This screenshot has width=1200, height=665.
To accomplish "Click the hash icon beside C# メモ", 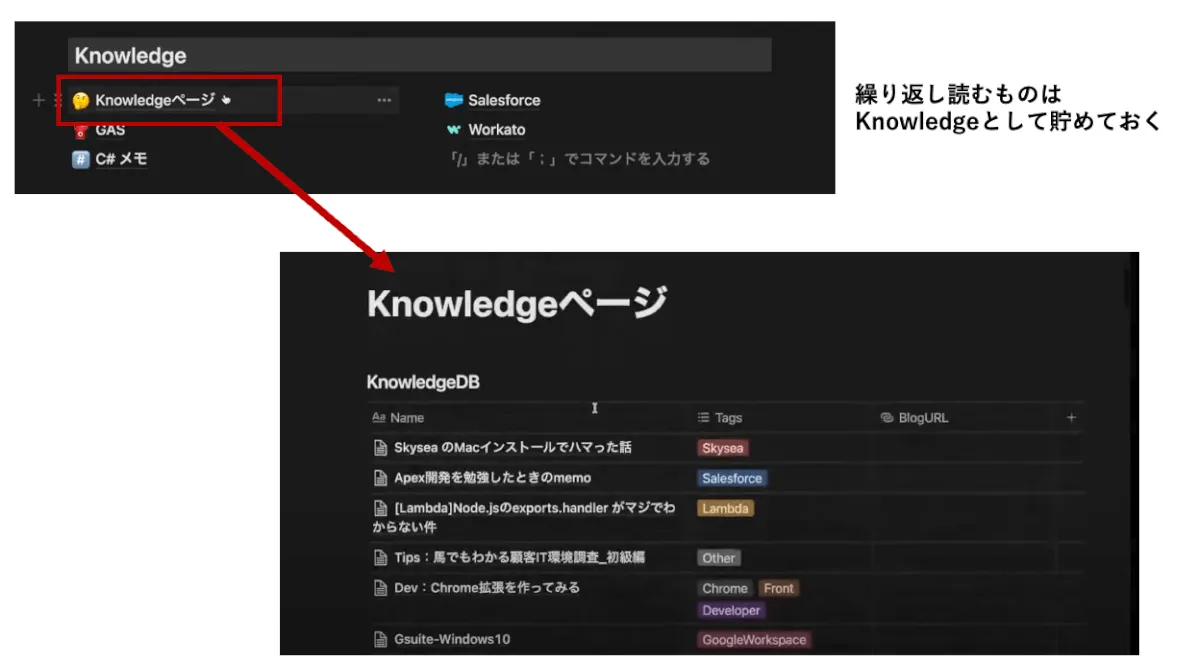I will [x=81, y=159].
